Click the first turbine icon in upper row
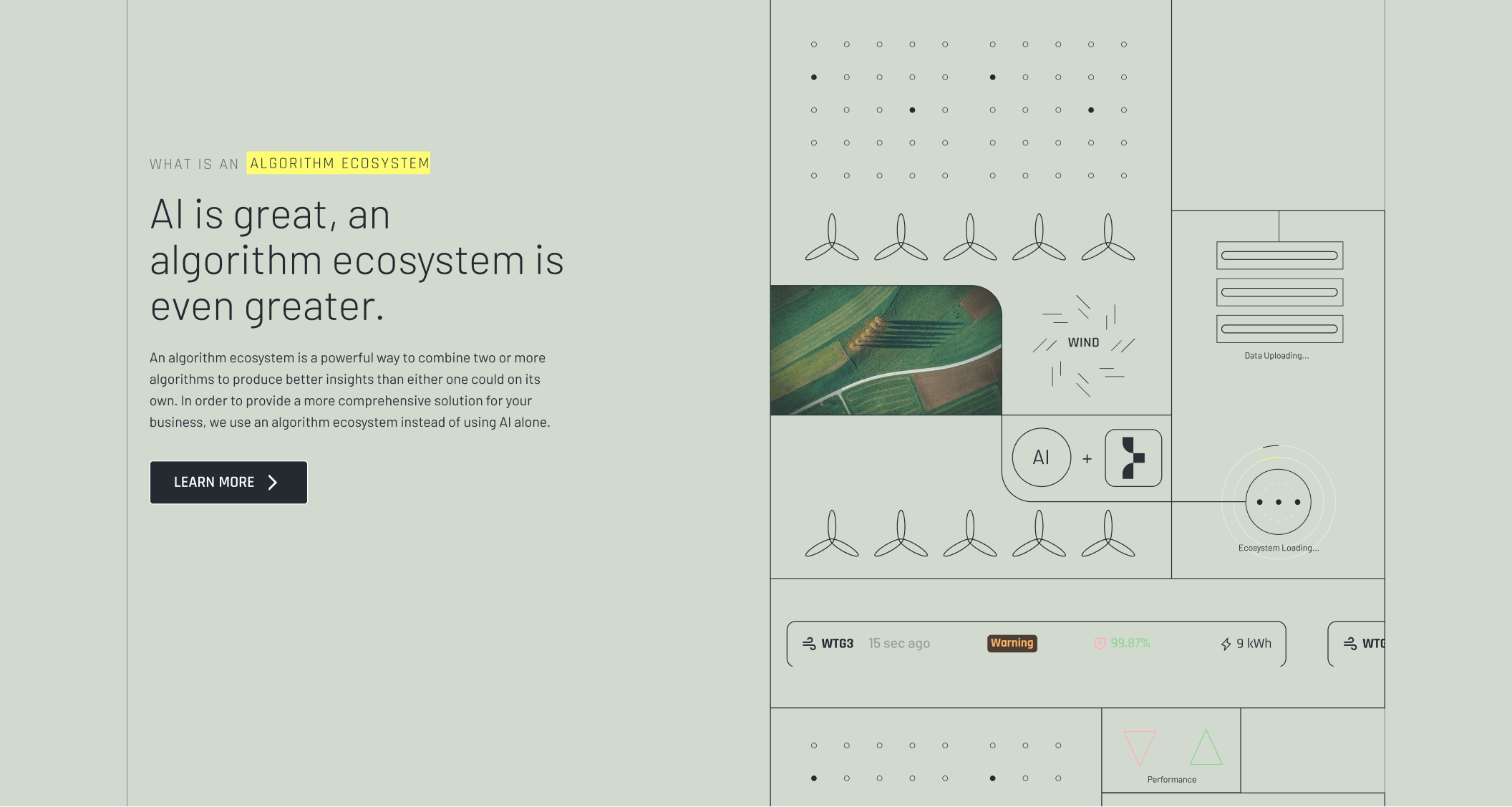This screenshot has width=1512, height=807. [832, 237]
